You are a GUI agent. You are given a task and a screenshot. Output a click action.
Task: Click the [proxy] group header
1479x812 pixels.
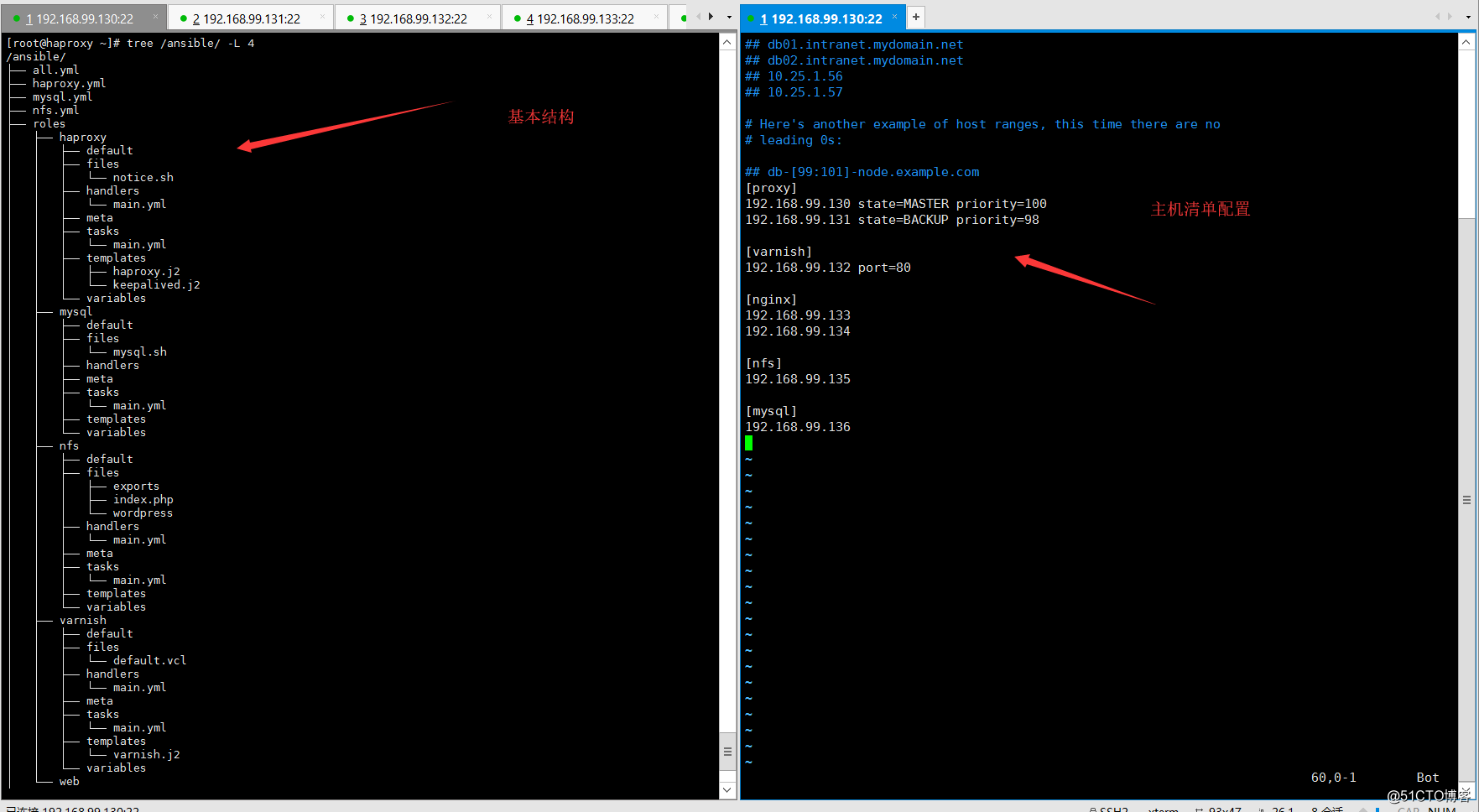(x=771, y=188)
